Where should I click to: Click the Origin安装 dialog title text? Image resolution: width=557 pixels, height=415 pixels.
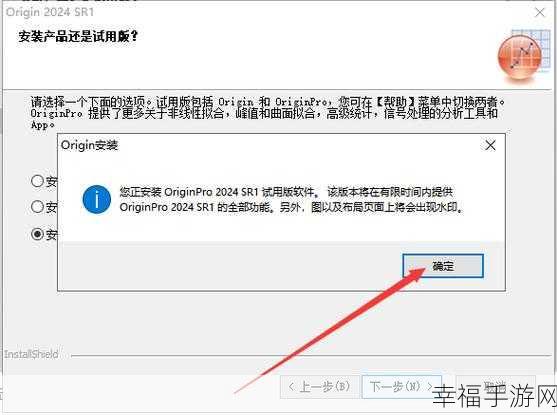[90, 145]
